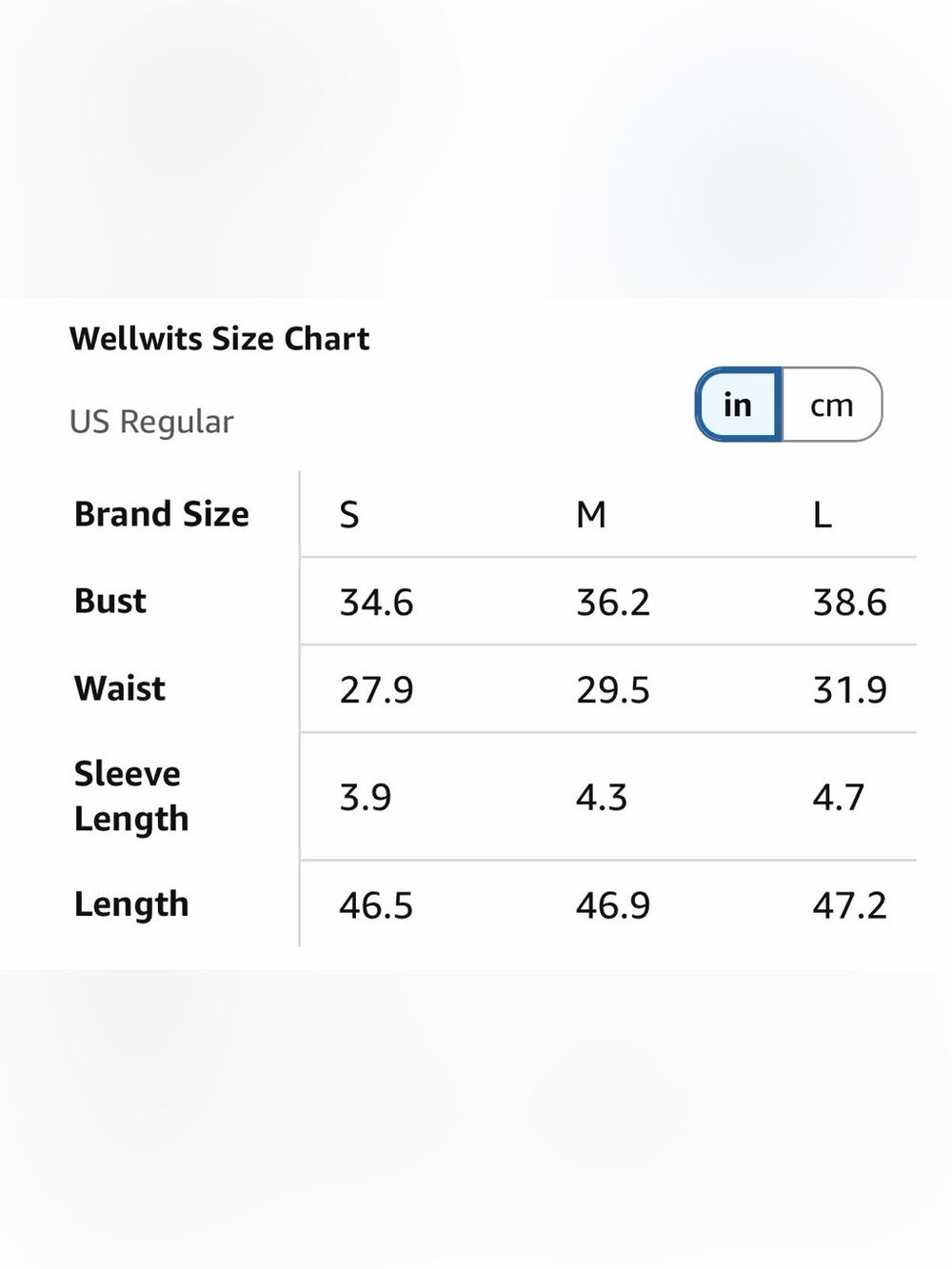Click length value 46.9 for size M
Viewport: 952px width, 1269px height.
613,905
